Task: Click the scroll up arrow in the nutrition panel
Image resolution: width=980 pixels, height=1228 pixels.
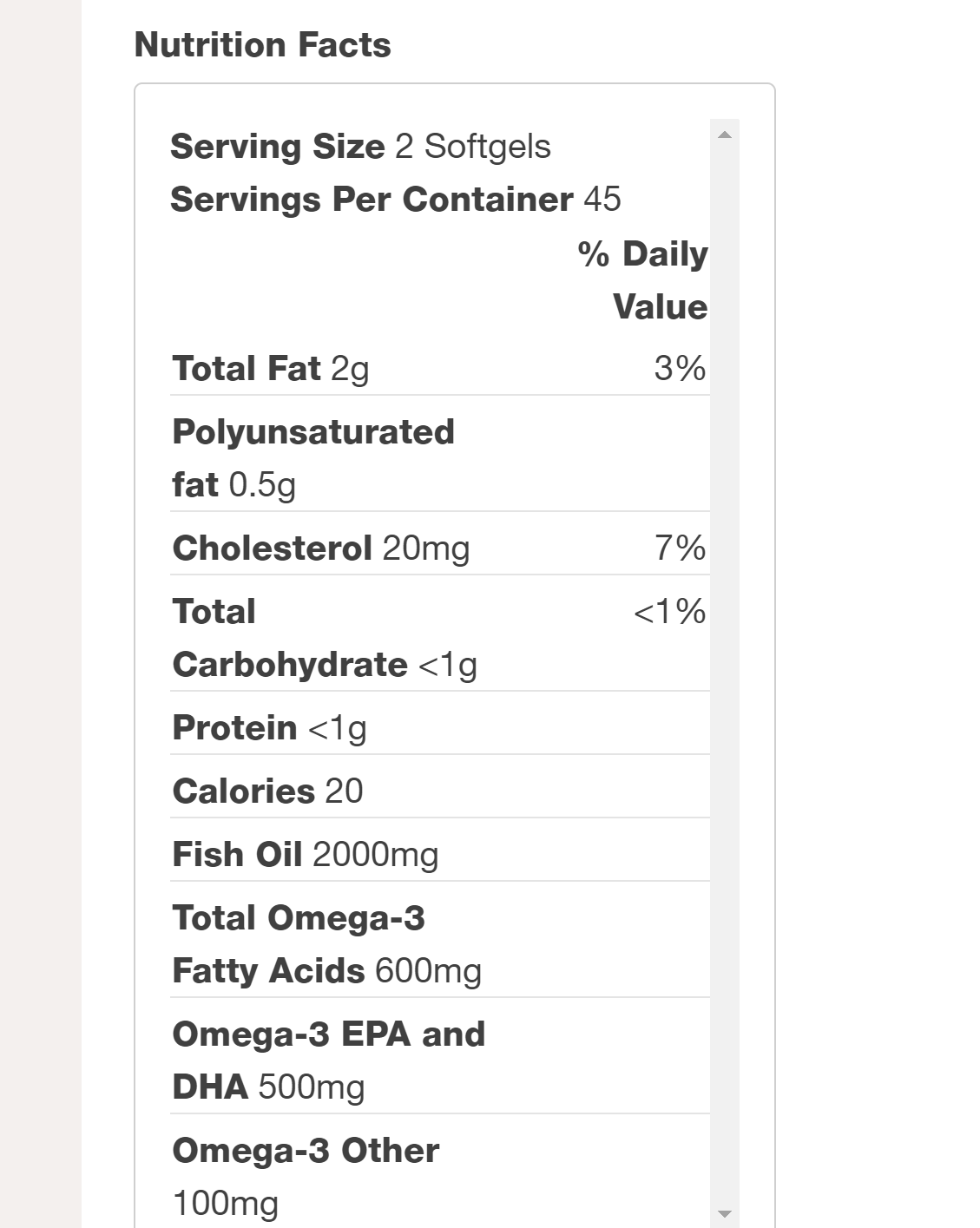Action: pyautogui.click(x=725, y=135)
